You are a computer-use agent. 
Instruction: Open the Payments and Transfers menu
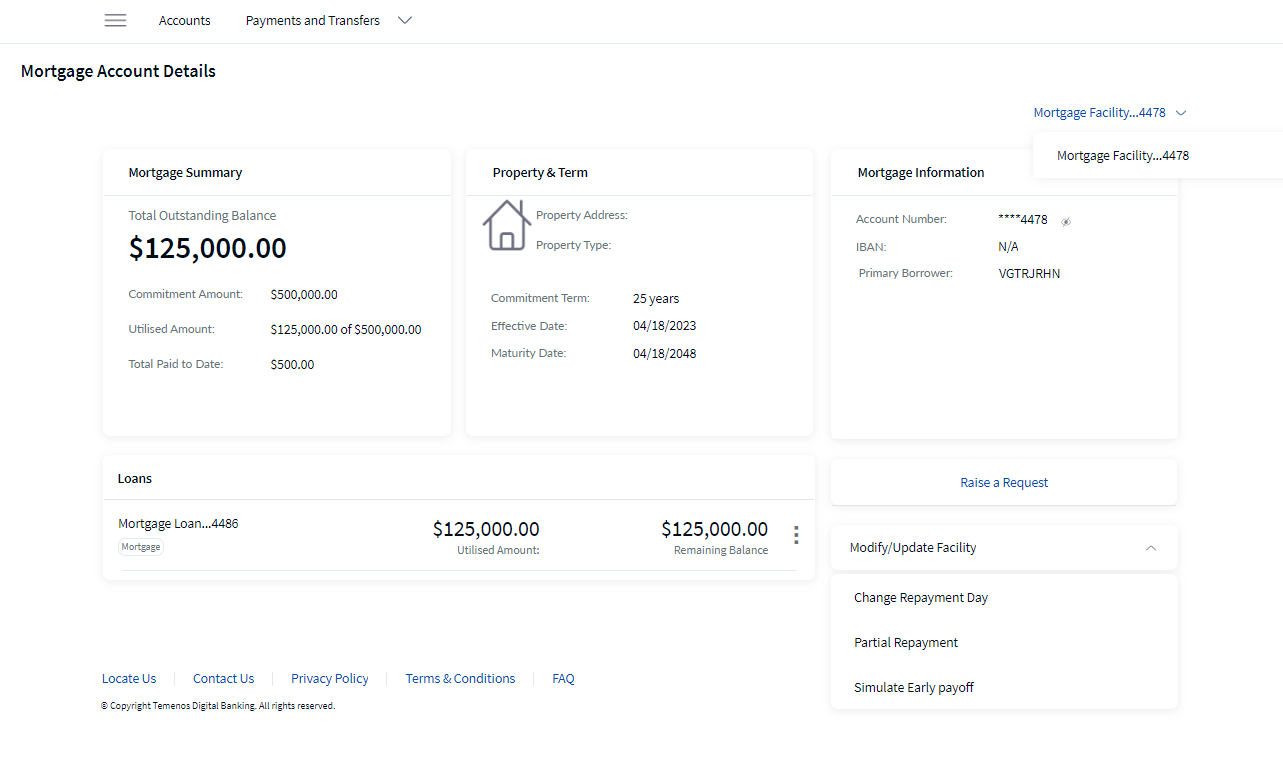313,20
